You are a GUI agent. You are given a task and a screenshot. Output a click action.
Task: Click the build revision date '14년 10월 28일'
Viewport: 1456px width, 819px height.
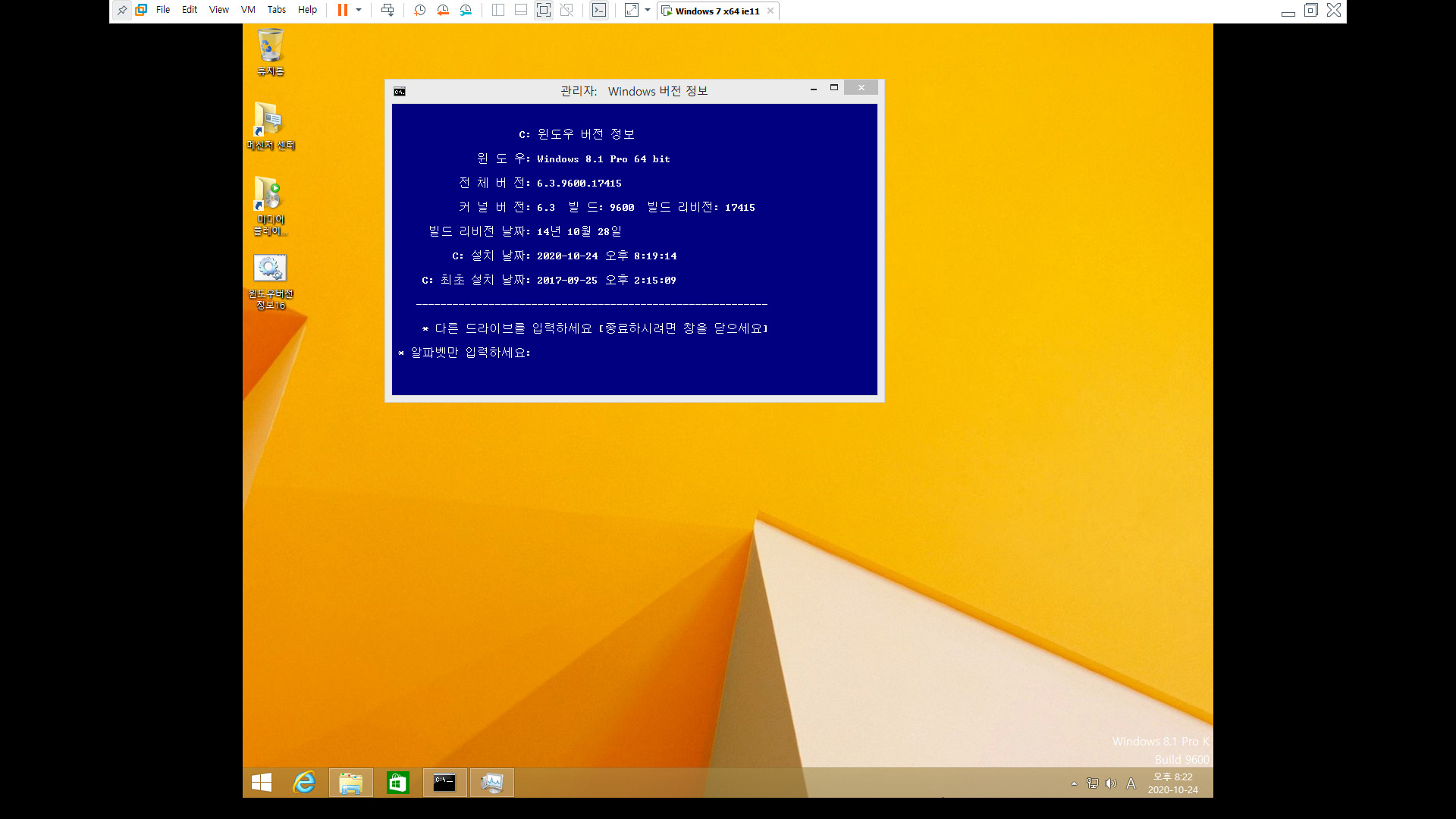point(579,232)
